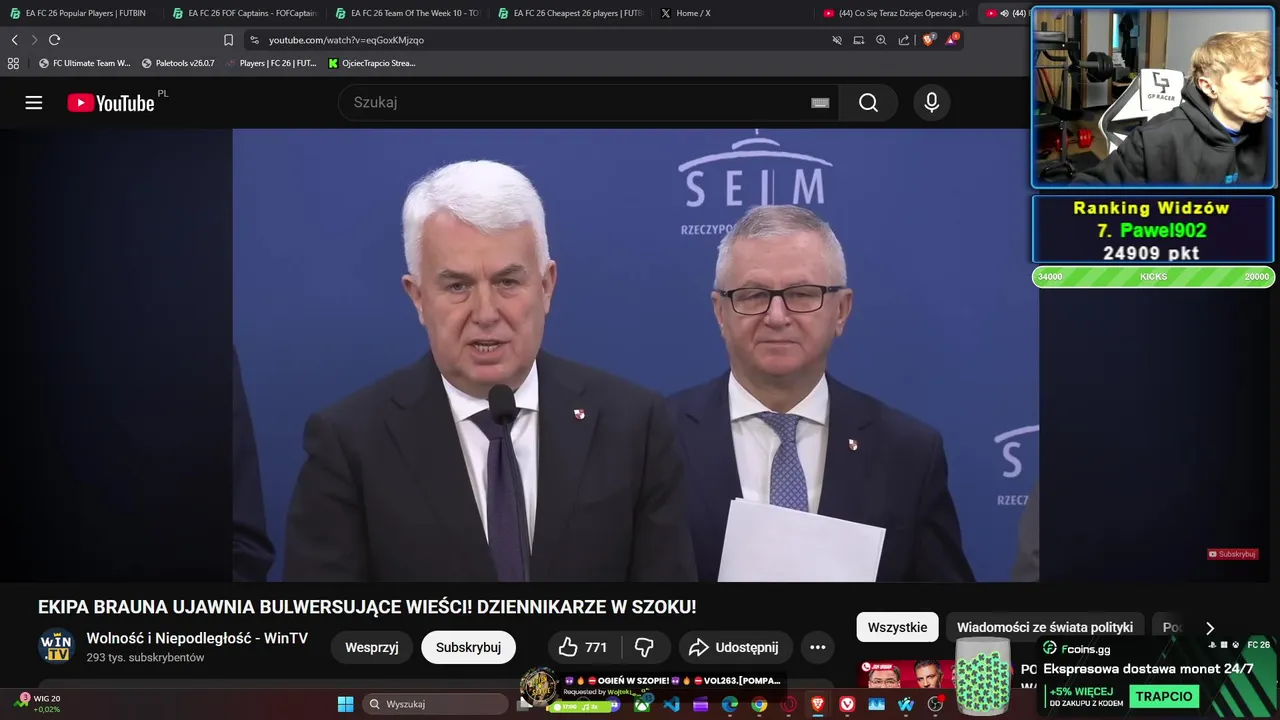The width and height of the screenshot is (1280, 720).
Task: Bookmark this page icon in address bar
Action: click(x=228, y=40)
